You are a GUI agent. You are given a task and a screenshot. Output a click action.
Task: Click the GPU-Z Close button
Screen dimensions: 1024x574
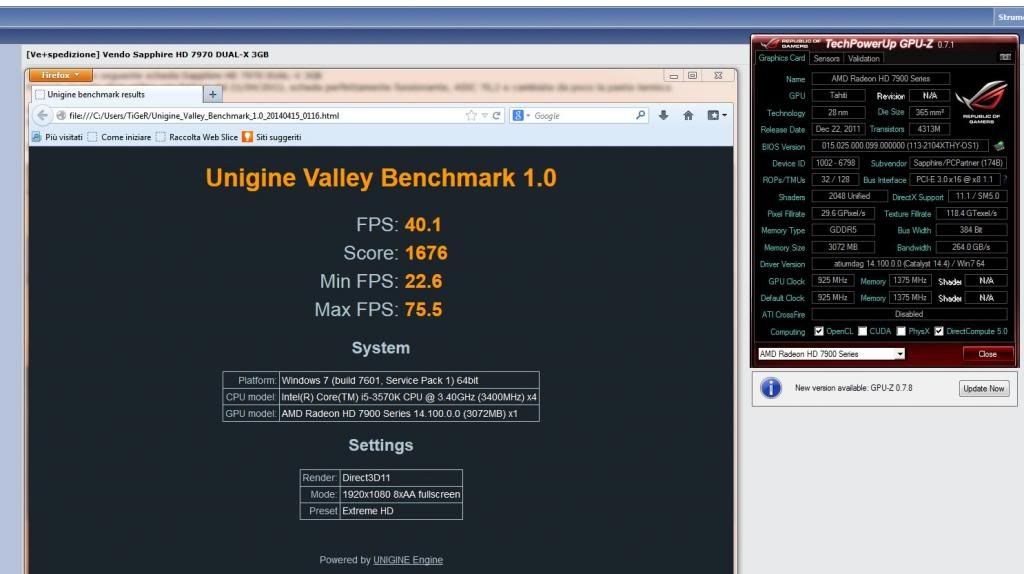click(987, 354)
